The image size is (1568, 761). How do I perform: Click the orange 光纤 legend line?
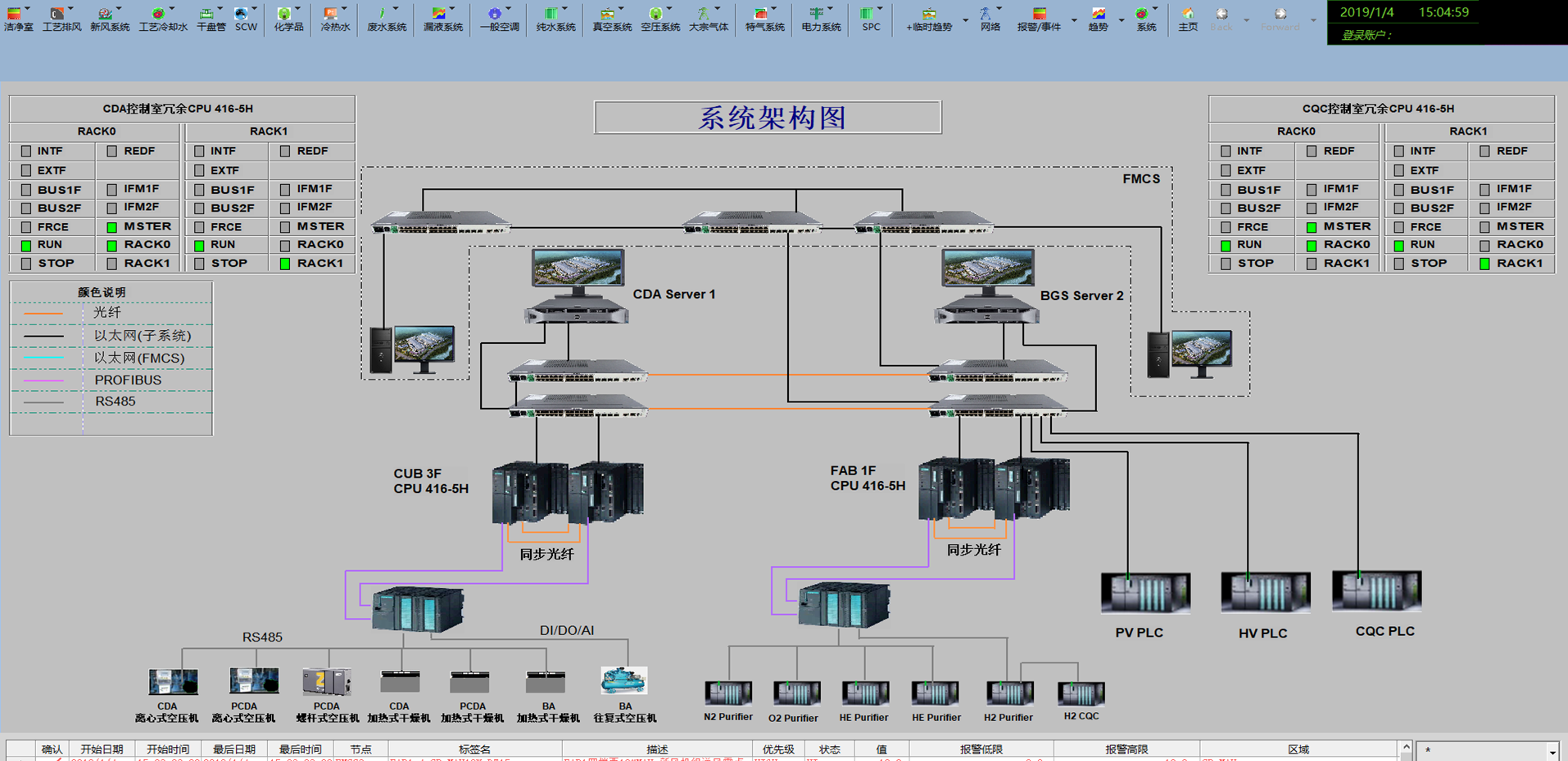43,314
